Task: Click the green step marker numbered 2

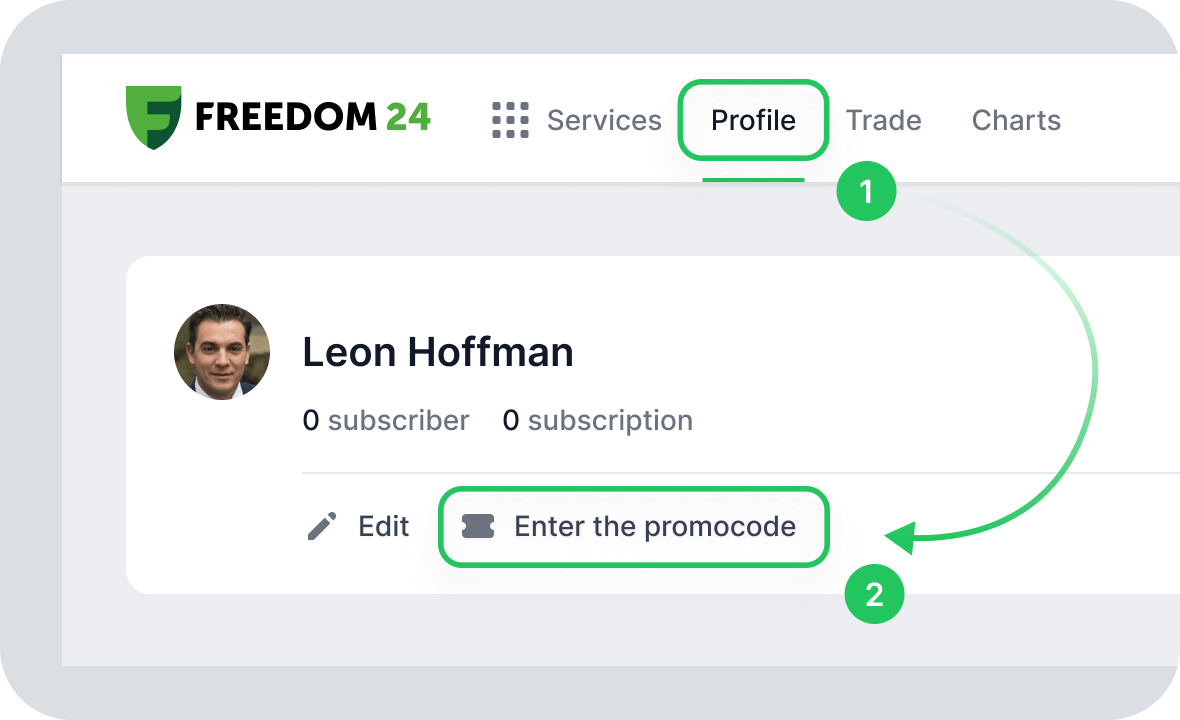Action: click(x=874, y=594)
